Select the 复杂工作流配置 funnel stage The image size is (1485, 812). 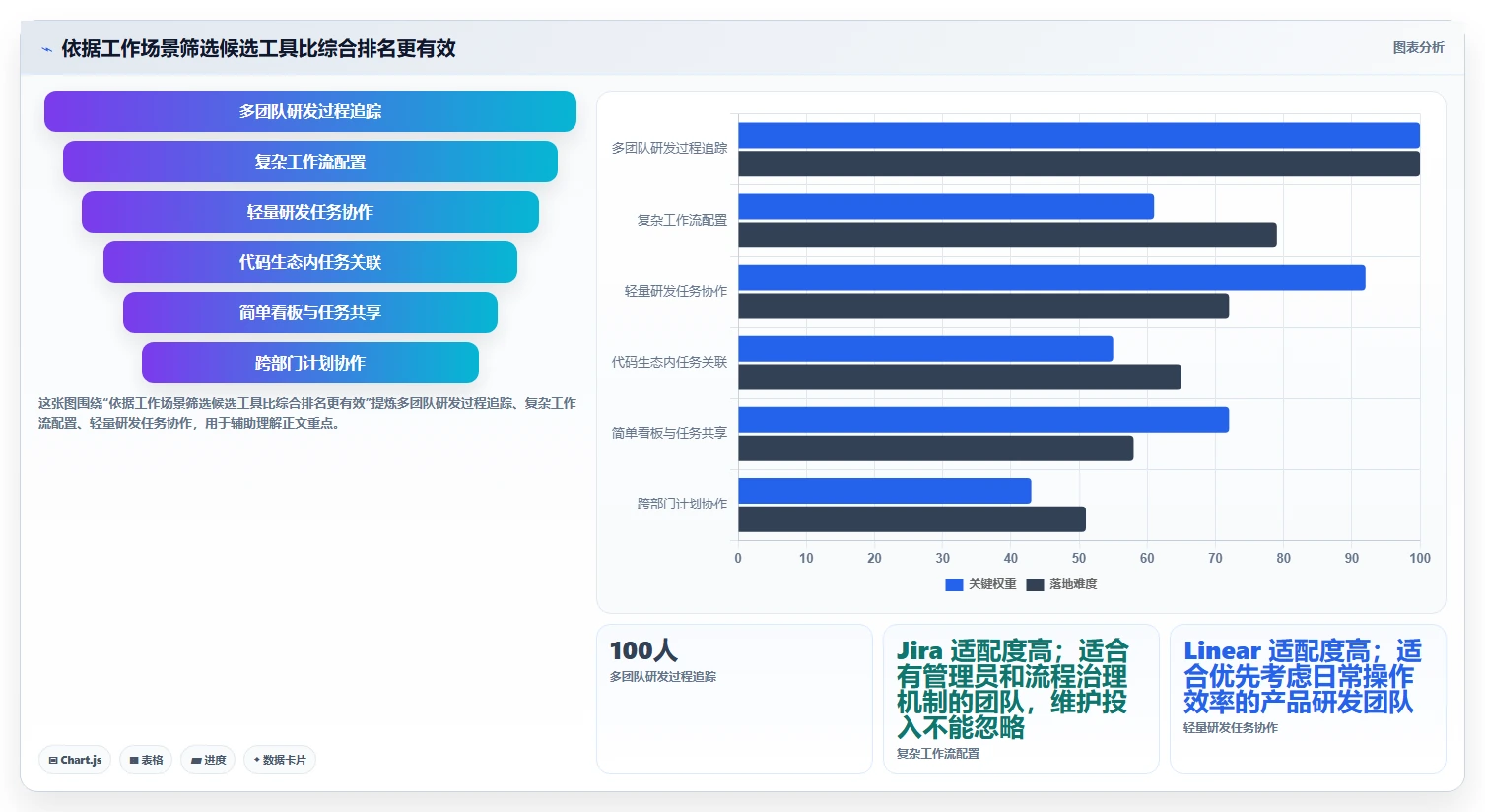click(310, 162)
